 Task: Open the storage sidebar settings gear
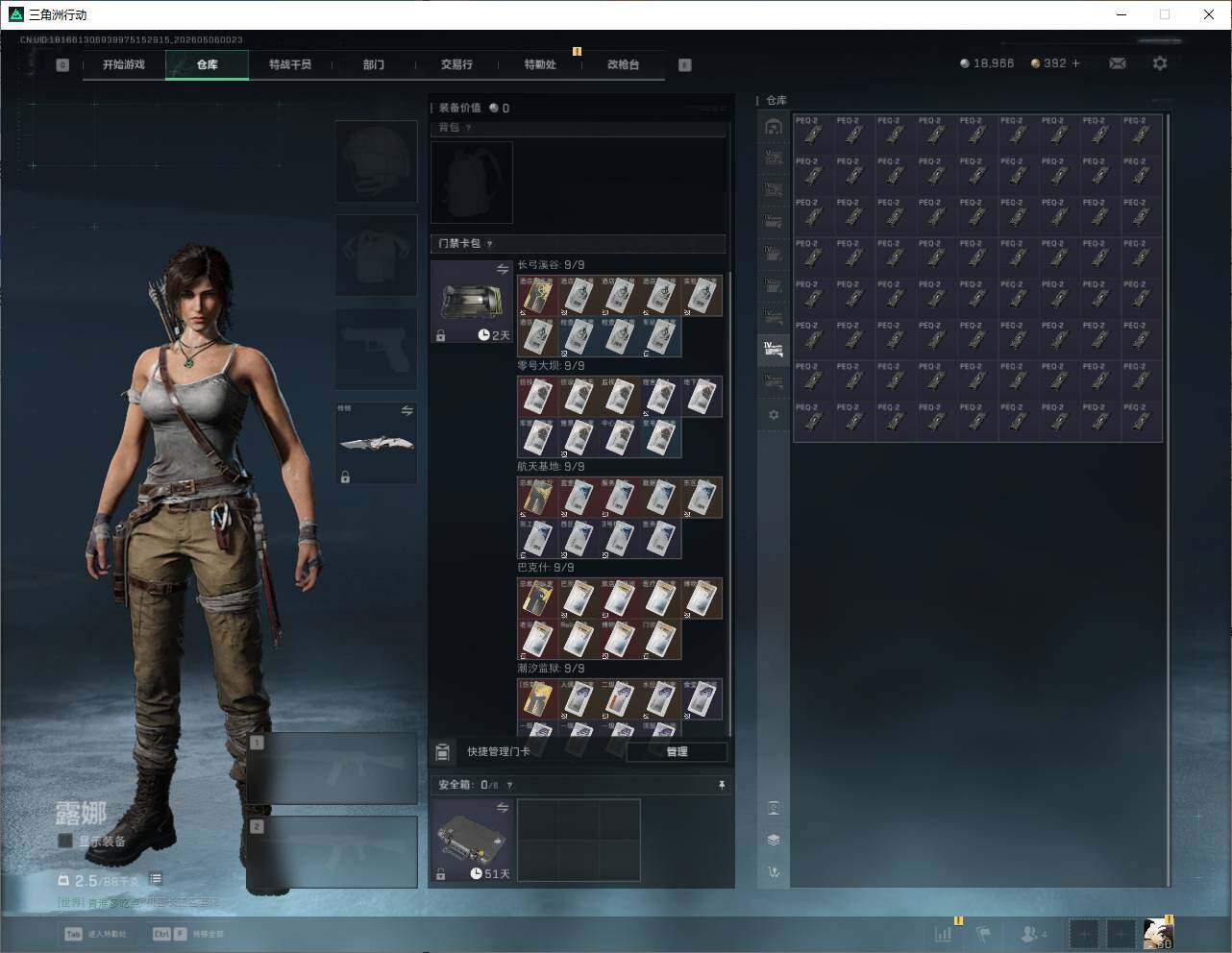point(774,415)
